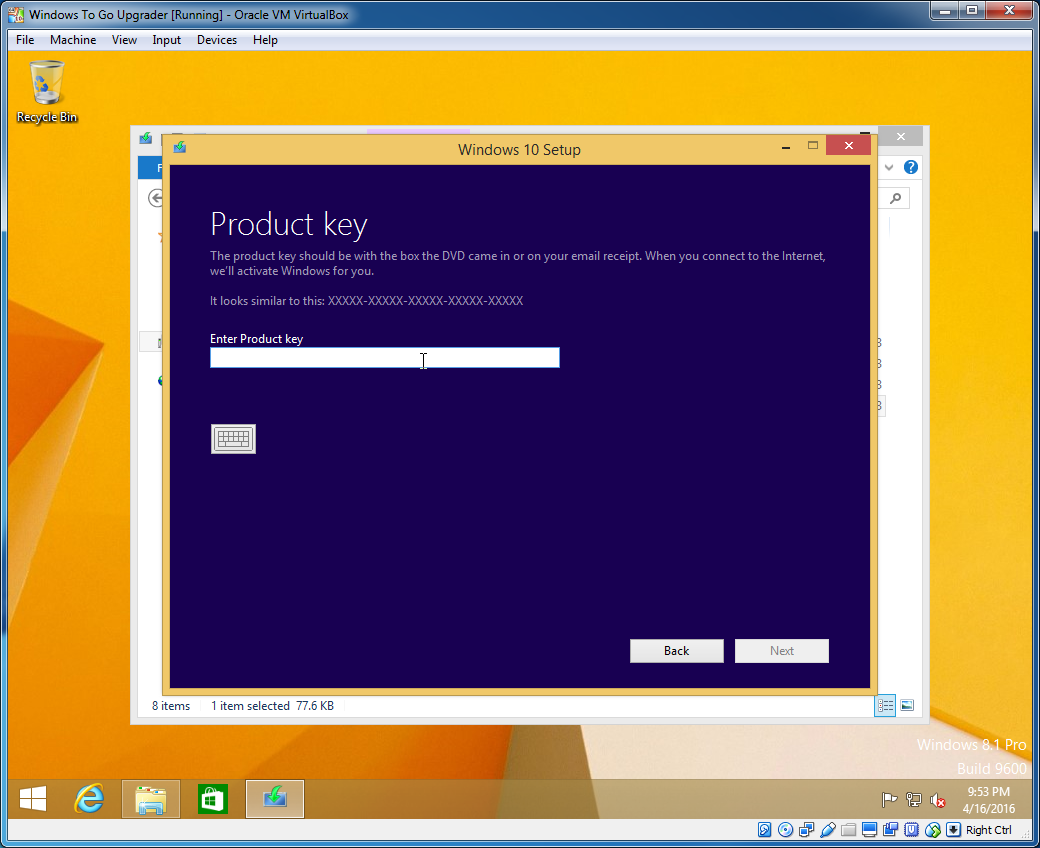
Task: Click the Back button in Setup
Action: (x=677, y=650)
